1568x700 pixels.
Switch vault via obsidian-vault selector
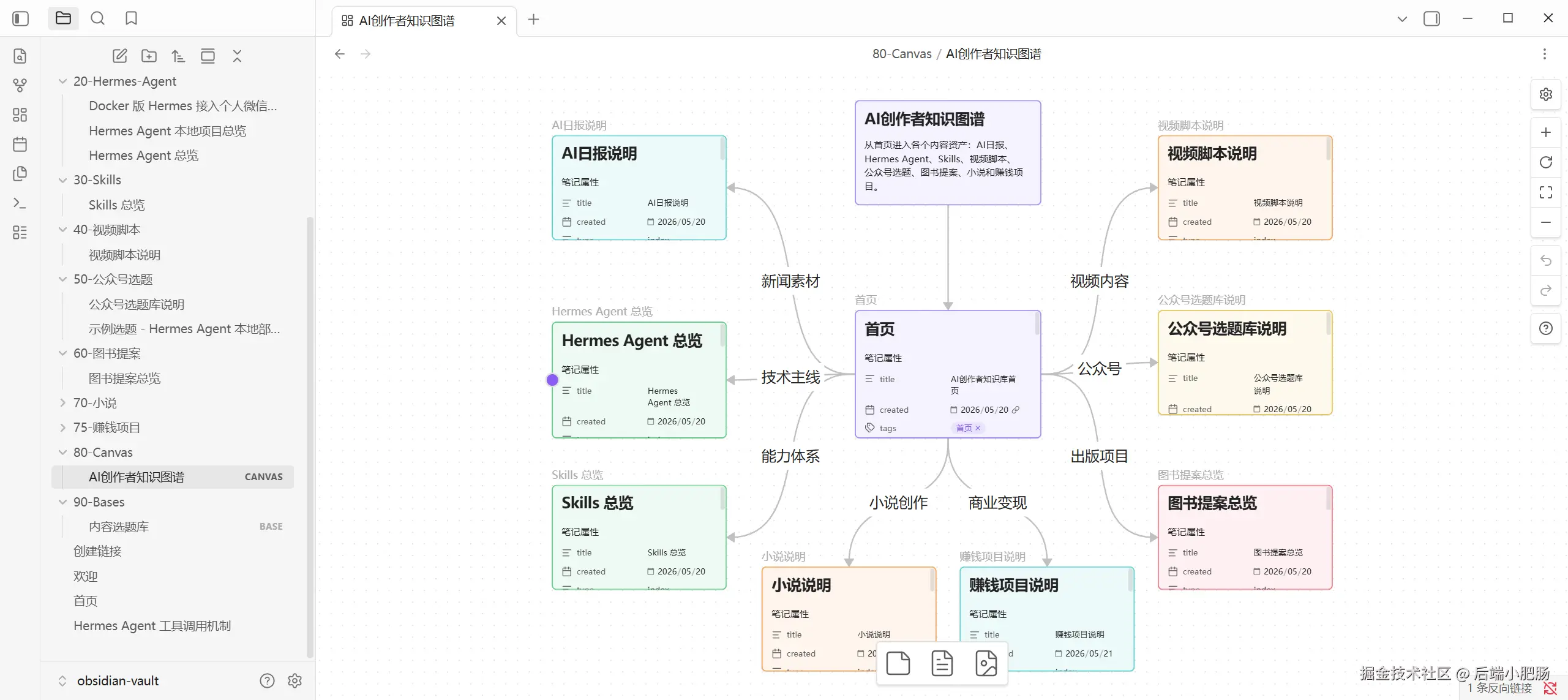click(108, 681)
